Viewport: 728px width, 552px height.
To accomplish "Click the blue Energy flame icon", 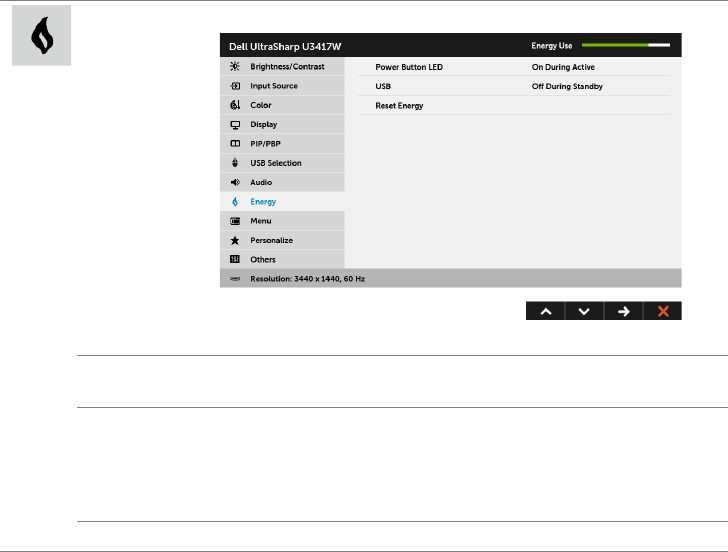I will tap(235, 201).
